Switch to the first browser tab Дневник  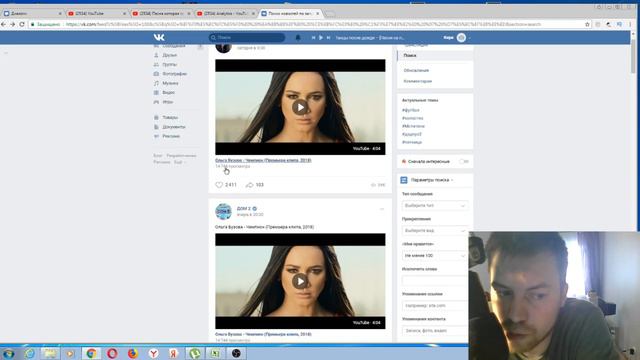tap(32, 13)
